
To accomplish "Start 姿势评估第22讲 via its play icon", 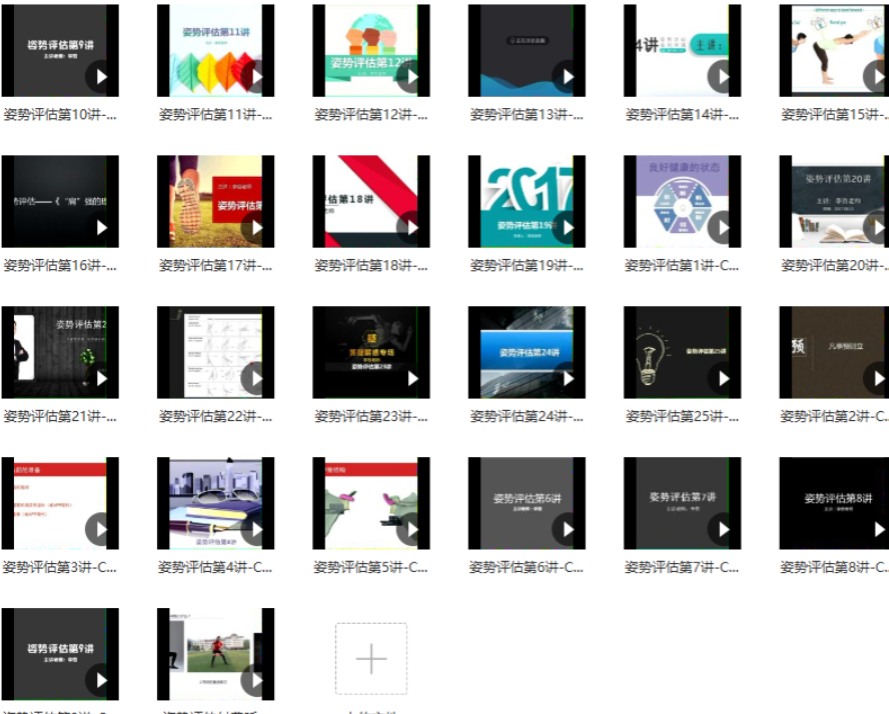I will [x=257, y=378].
